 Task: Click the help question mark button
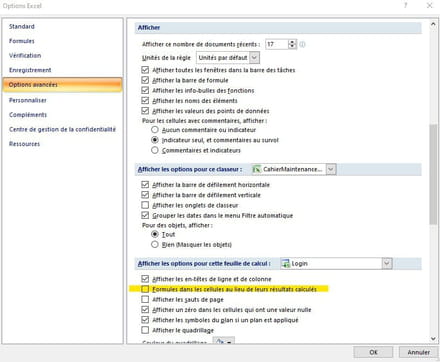[406, 6]
